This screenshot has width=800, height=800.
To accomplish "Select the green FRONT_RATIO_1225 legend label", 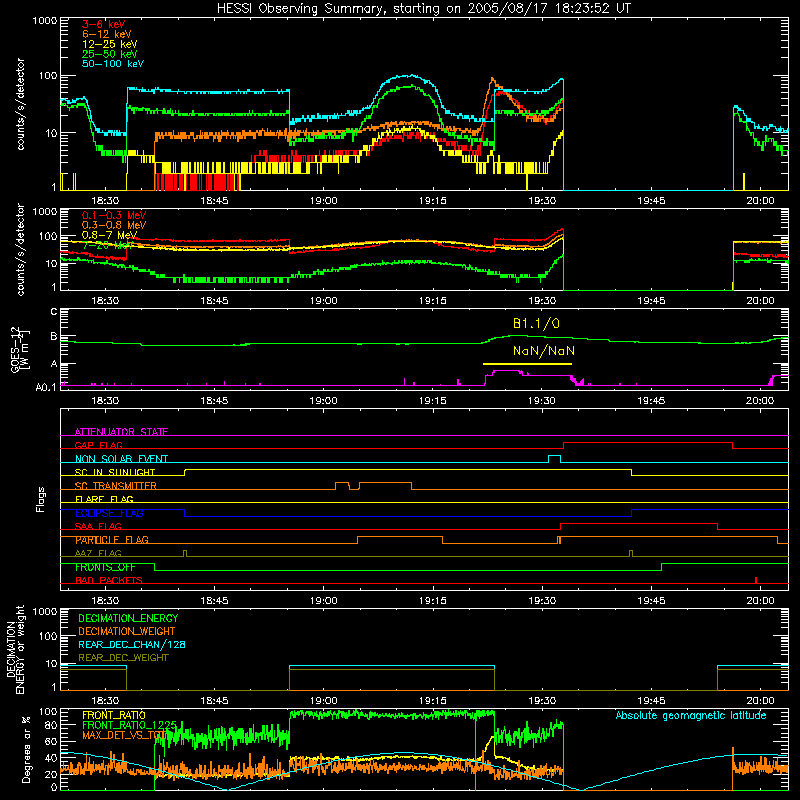I will click(x=129, y=725).
